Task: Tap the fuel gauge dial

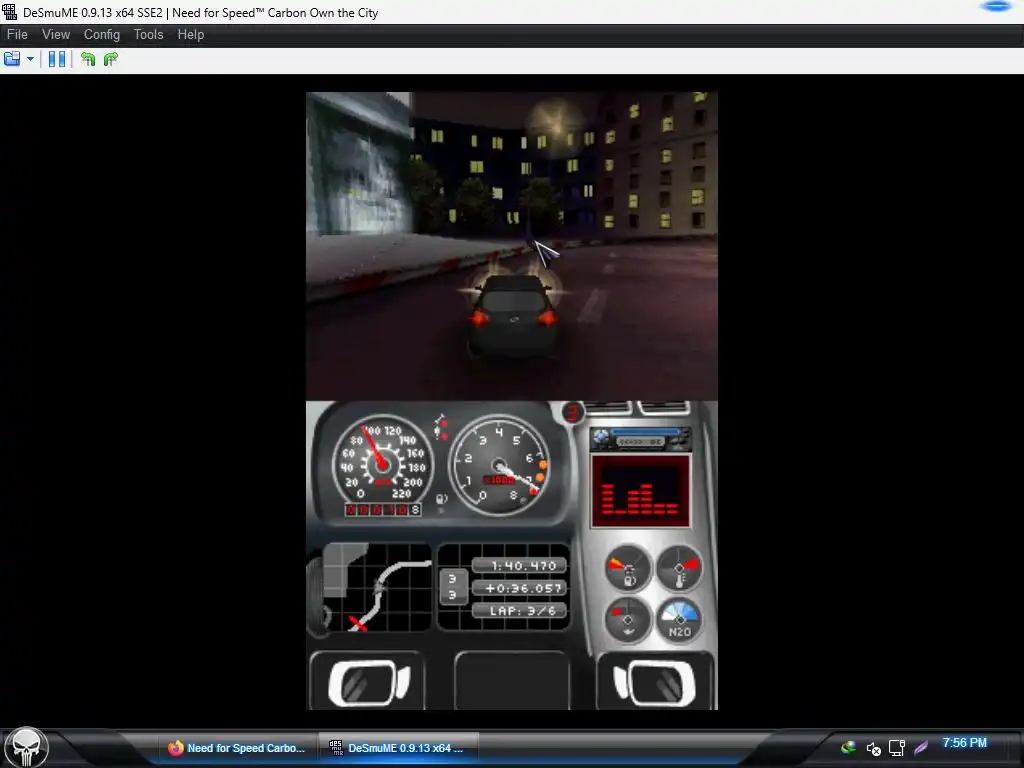Action: (628, 568)
